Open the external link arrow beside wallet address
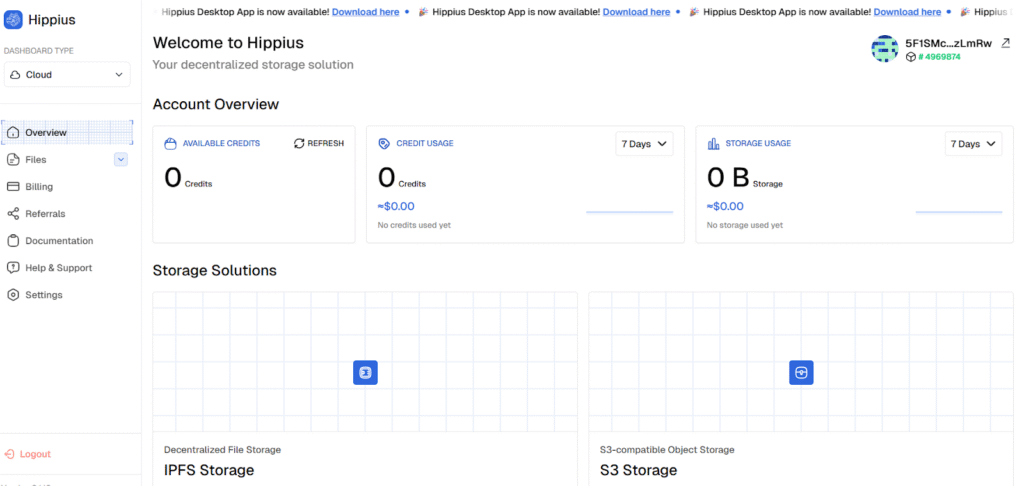Viewport: 1024px width, 486px height. click(x=1005, y=43)
